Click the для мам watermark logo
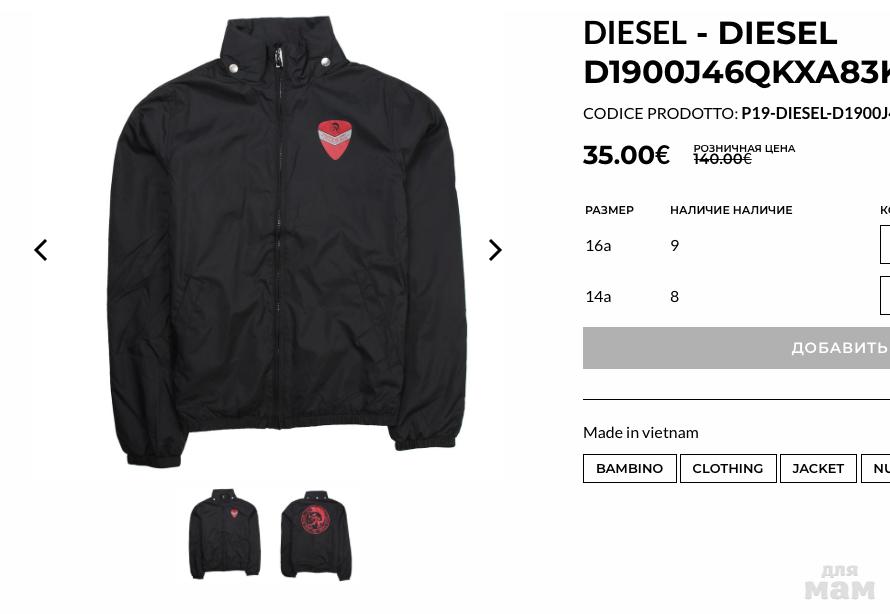The width and height of the screenshot is (890, 614). [x=839, y=582]
